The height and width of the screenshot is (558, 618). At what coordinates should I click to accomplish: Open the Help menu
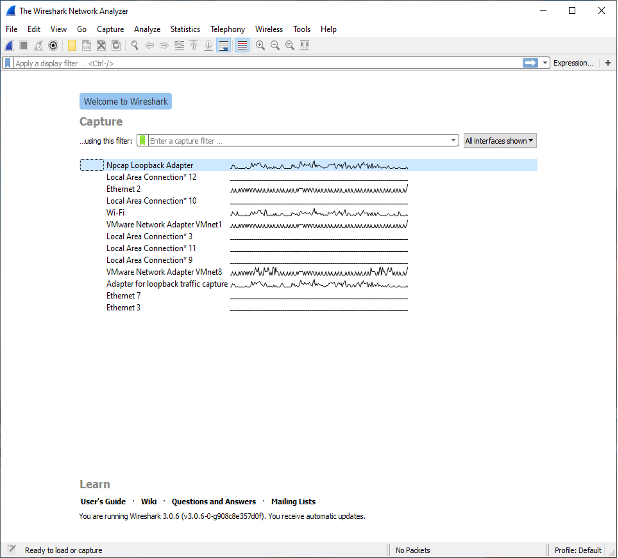point(328,29)
